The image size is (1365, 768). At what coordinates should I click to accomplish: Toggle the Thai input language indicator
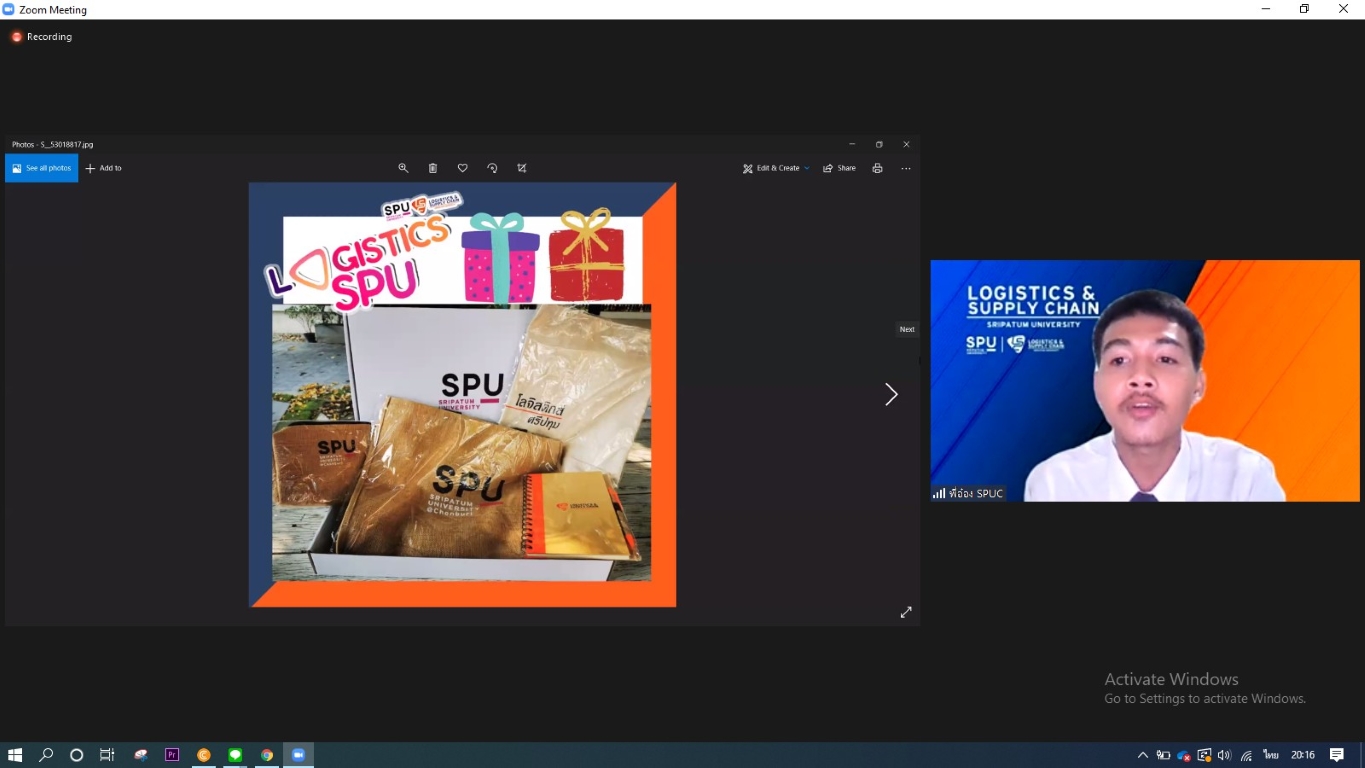click(x=1271, y=755)
